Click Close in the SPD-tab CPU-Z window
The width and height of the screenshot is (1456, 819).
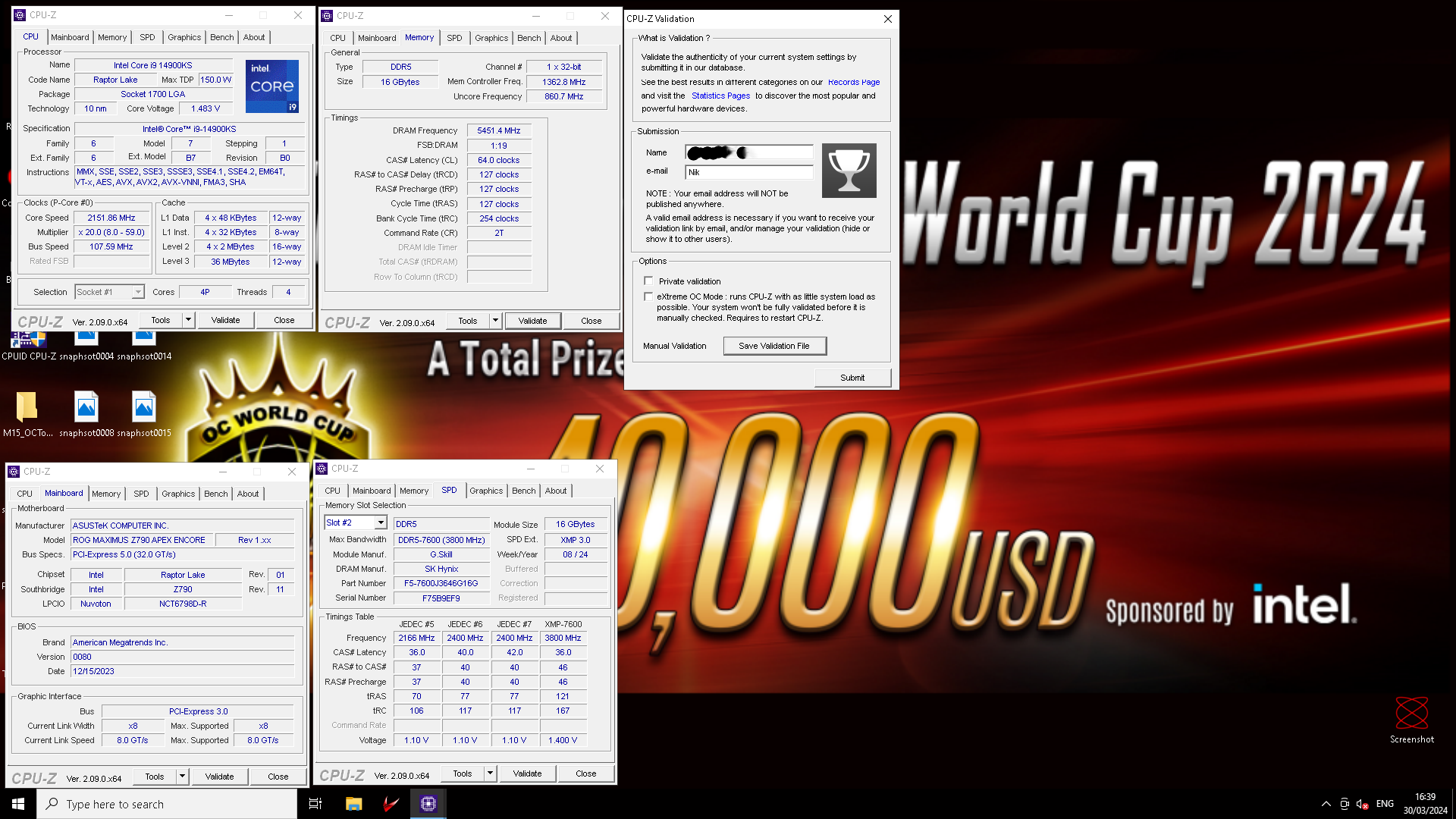click(586, 773)
